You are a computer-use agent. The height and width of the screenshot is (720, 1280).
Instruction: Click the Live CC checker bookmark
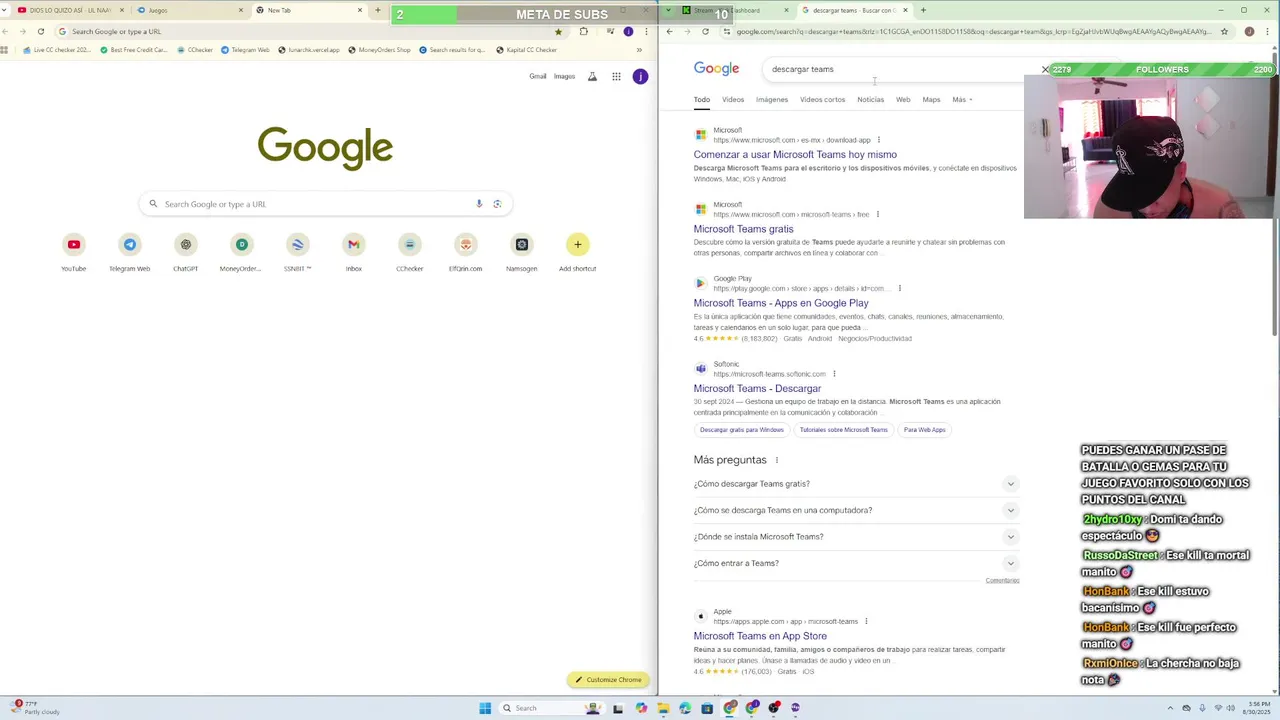pyautogui.click(x=56, y=49)
